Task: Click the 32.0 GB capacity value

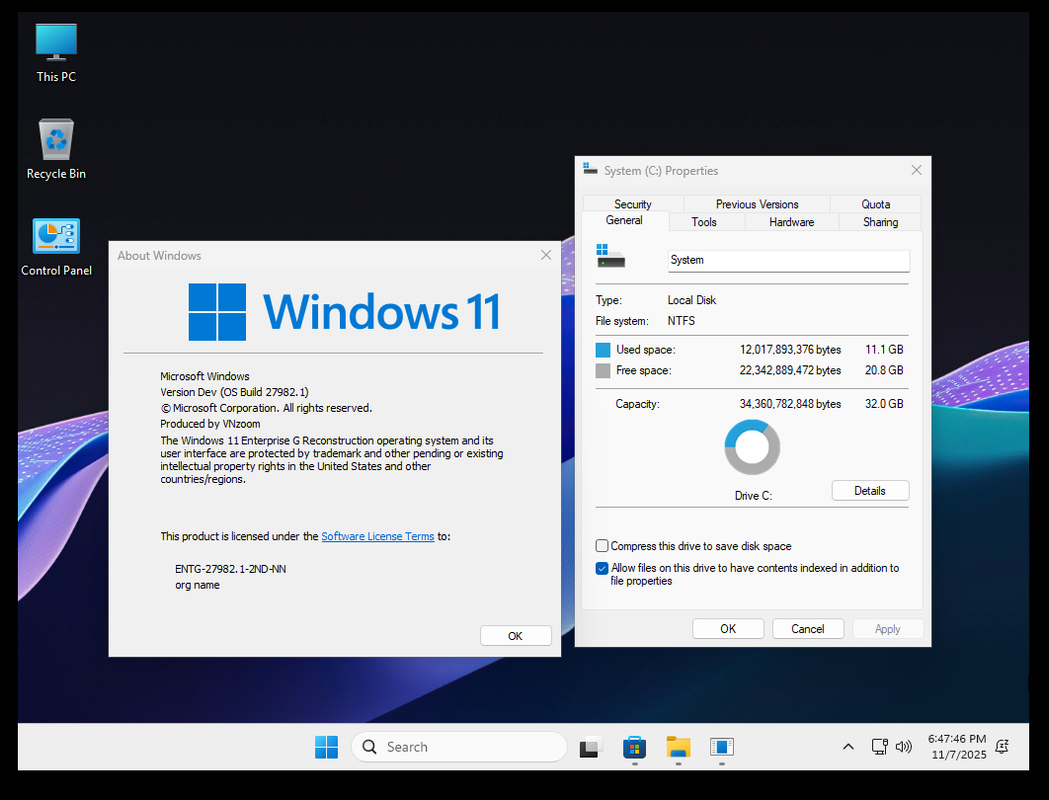Action: (x=884, y=404)
